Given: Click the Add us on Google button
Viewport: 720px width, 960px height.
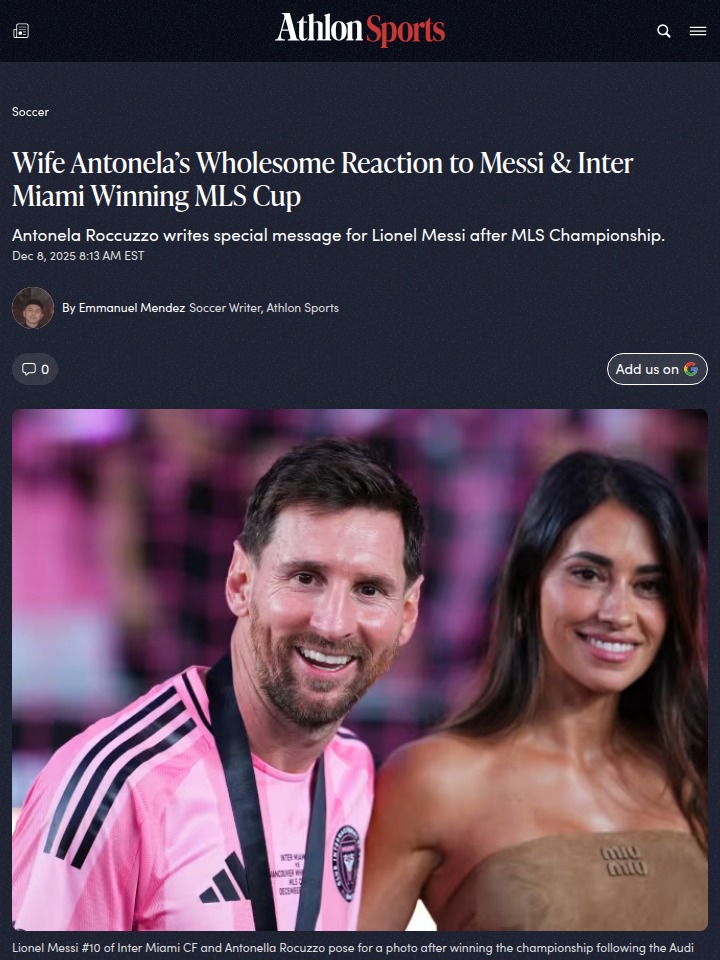Looking at the screenshot, I should coord(657,369).
